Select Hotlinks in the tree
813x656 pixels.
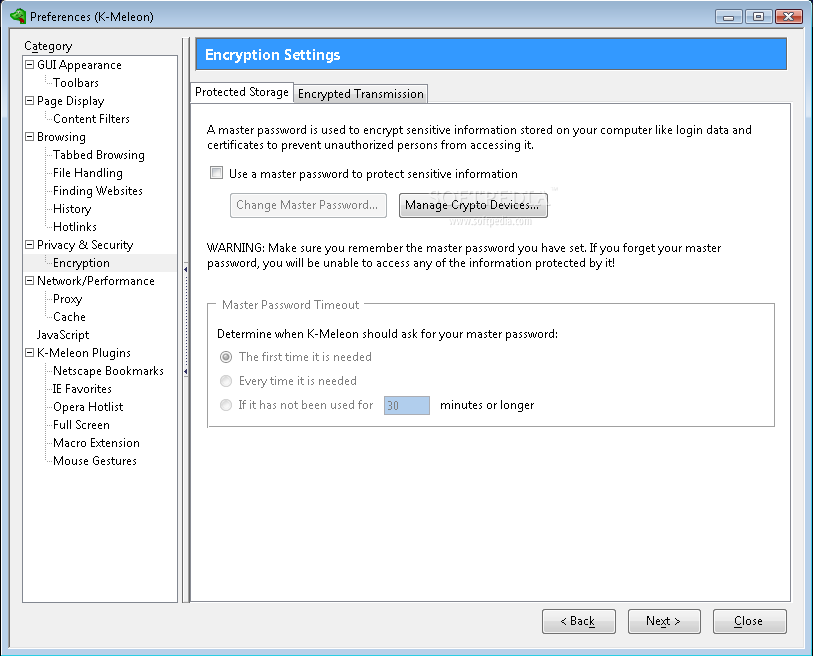[x=75, y=227]
